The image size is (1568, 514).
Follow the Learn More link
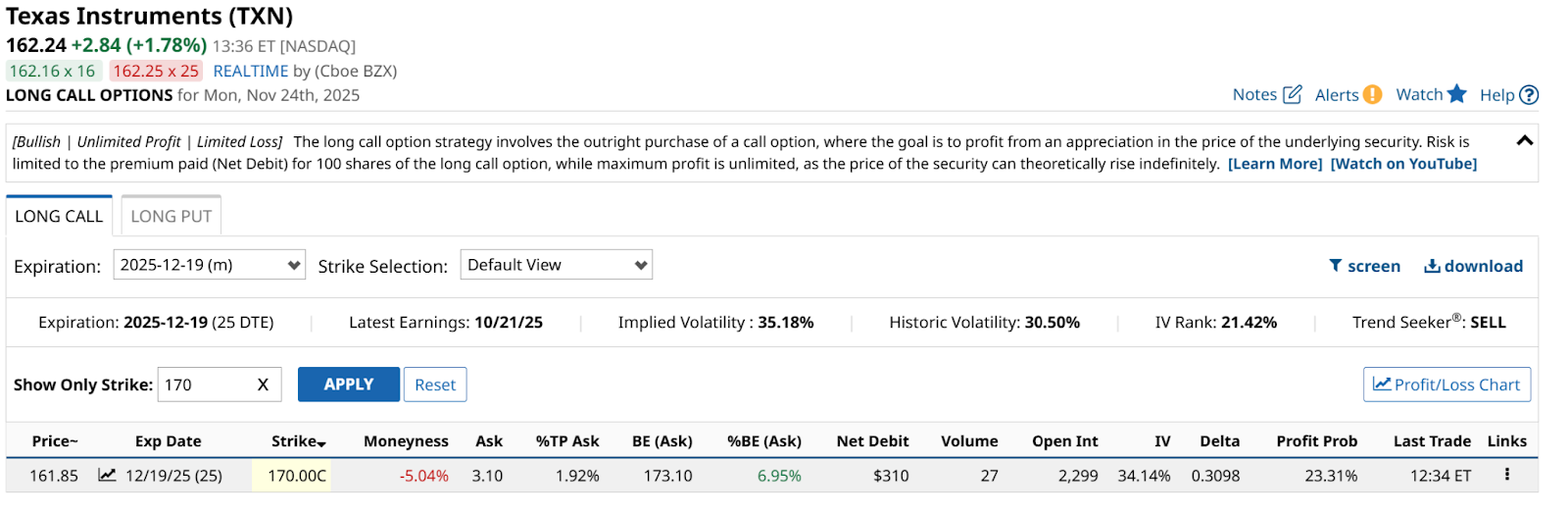pyautogui.click(x=1275, y=164)
